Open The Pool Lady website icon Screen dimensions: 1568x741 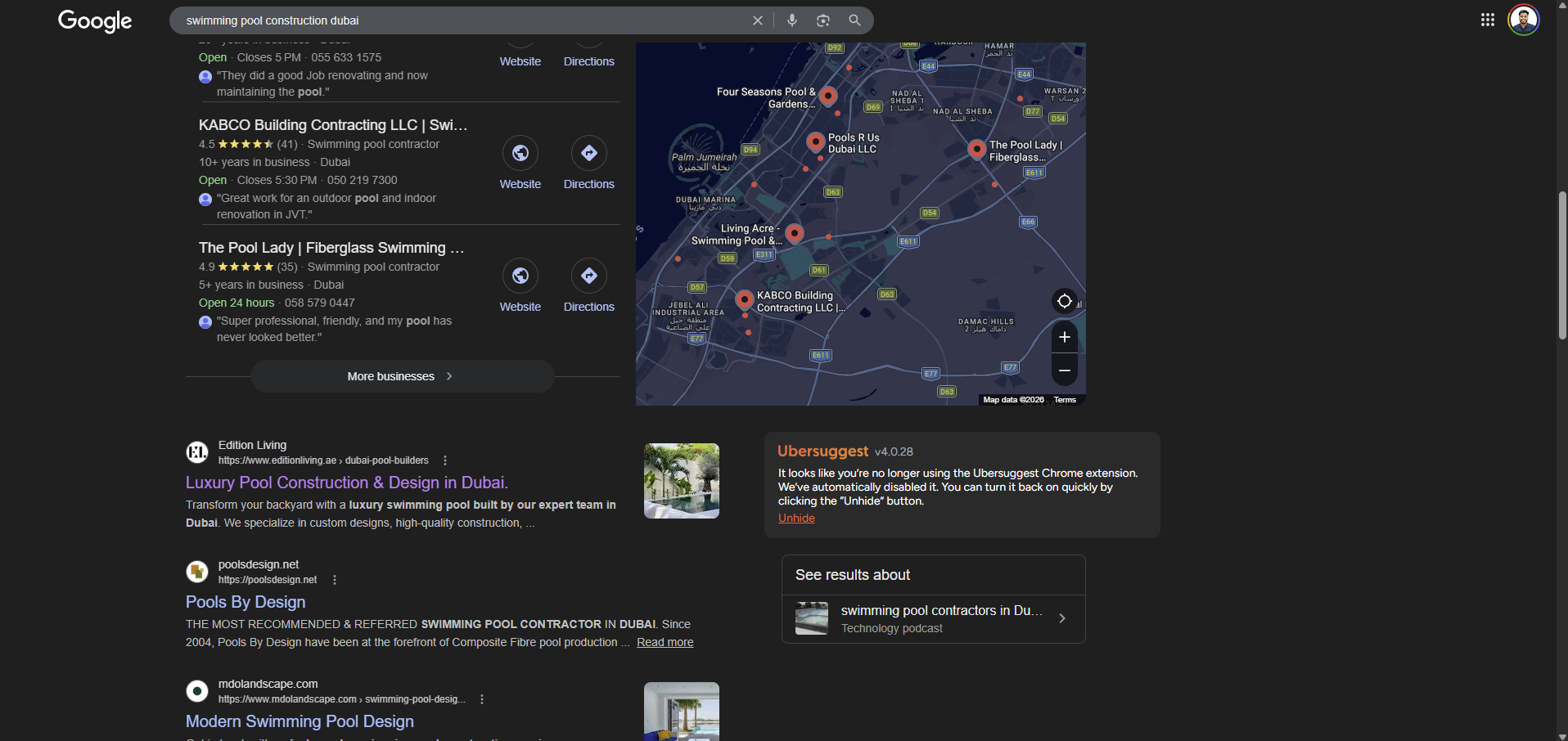pos(520,276)
